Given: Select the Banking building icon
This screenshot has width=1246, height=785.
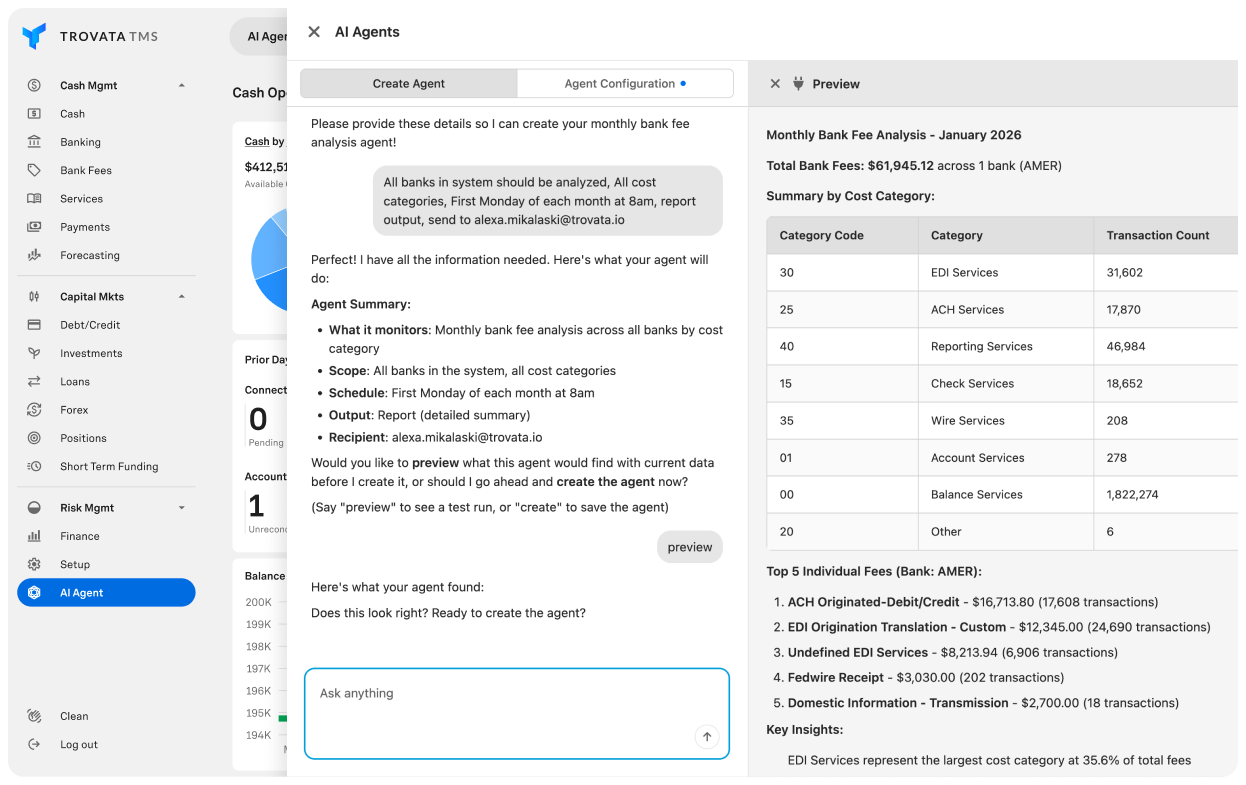Looking at the screenshot, I should pyautogui.click(x=34, y=142).
